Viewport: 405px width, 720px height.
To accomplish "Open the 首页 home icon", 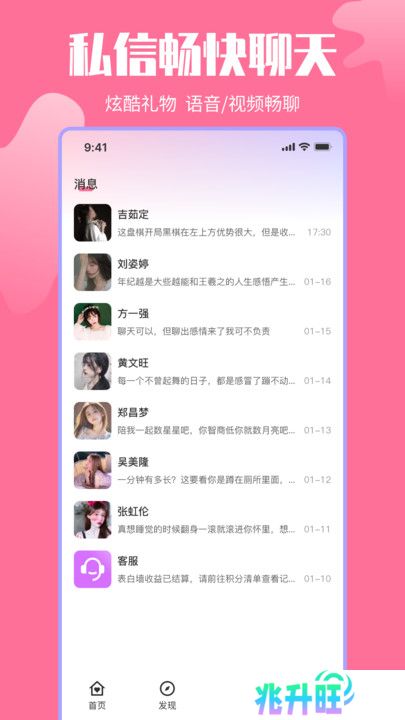I will (97, 688).
